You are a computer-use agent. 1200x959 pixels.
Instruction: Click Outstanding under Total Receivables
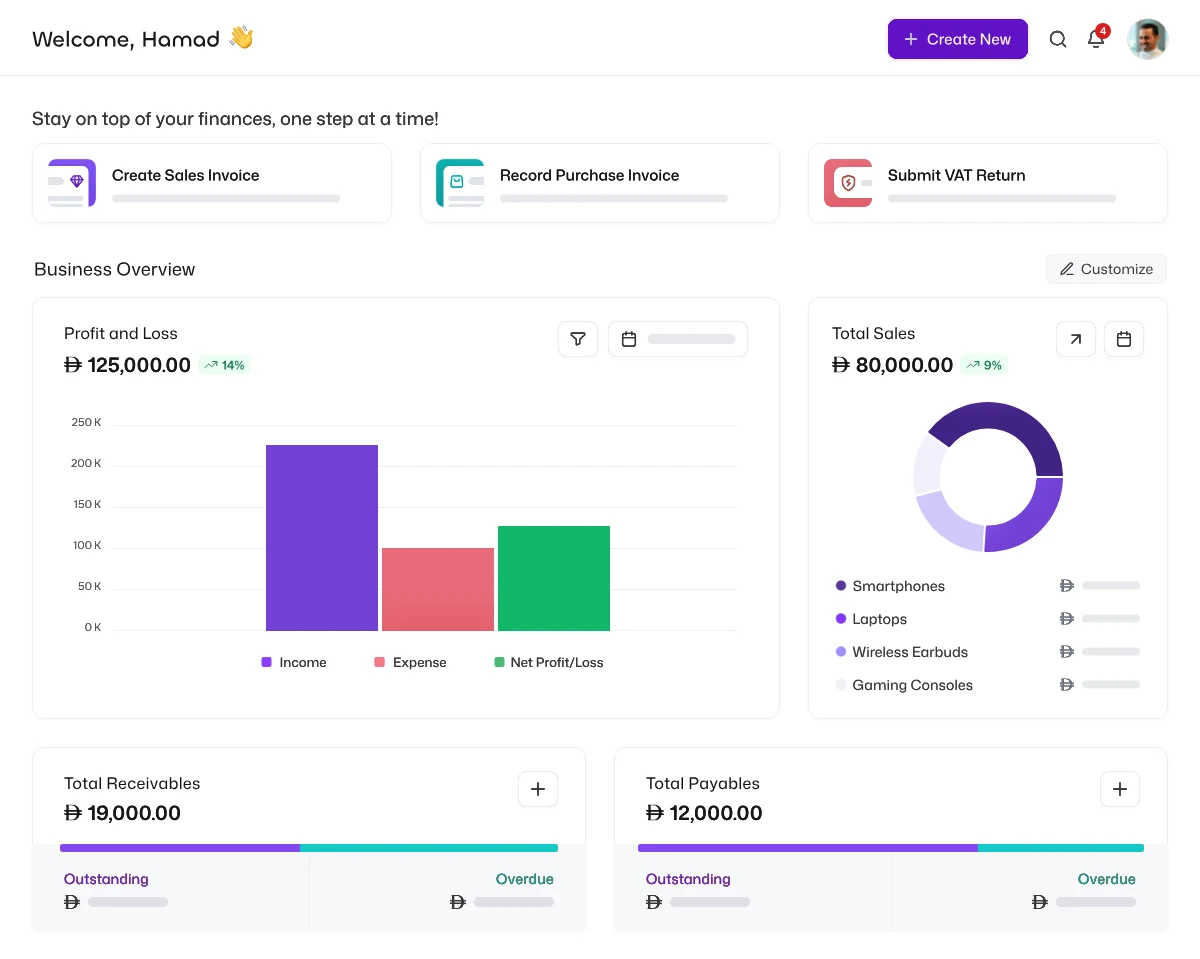(x=106, y=879)
